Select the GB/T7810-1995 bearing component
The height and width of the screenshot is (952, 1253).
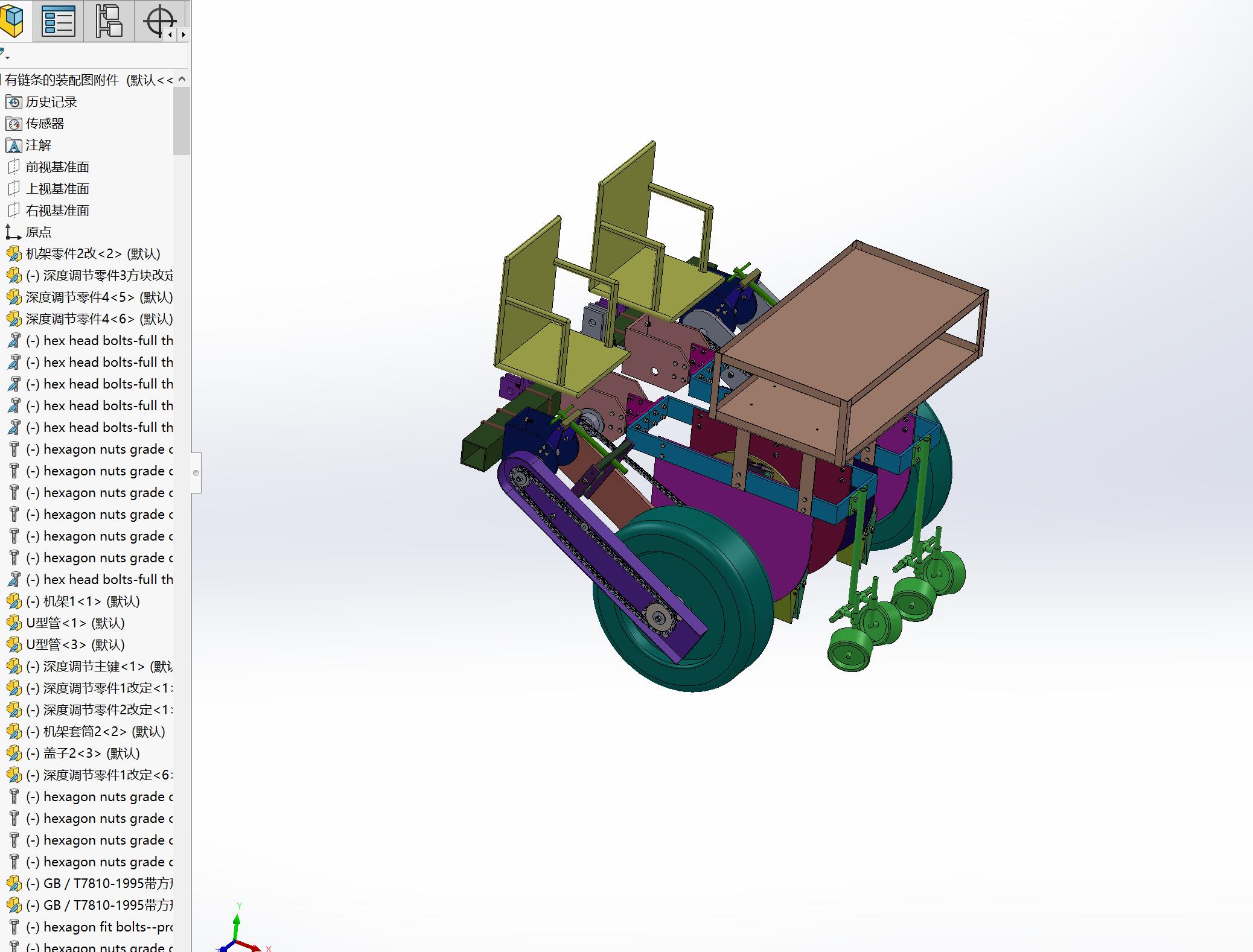pyautogui.click(x=100, y=884)
